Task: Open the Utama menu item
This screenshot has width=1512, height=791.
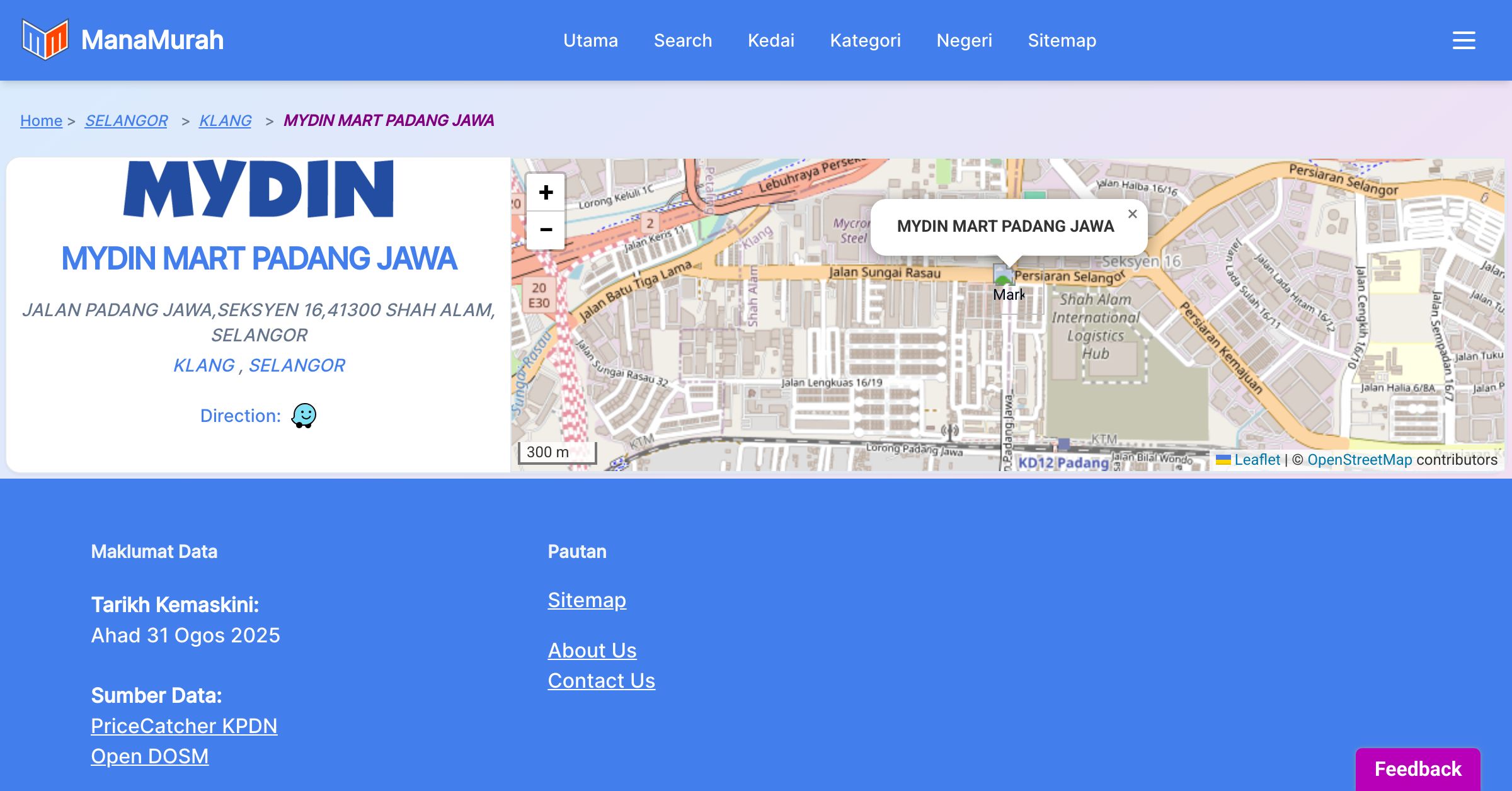Action: pos(590,40)
